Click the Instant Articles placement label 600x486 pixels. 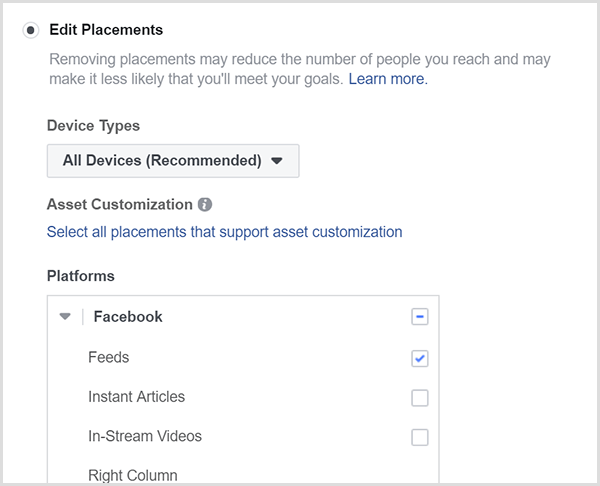(x=137, y=397)
